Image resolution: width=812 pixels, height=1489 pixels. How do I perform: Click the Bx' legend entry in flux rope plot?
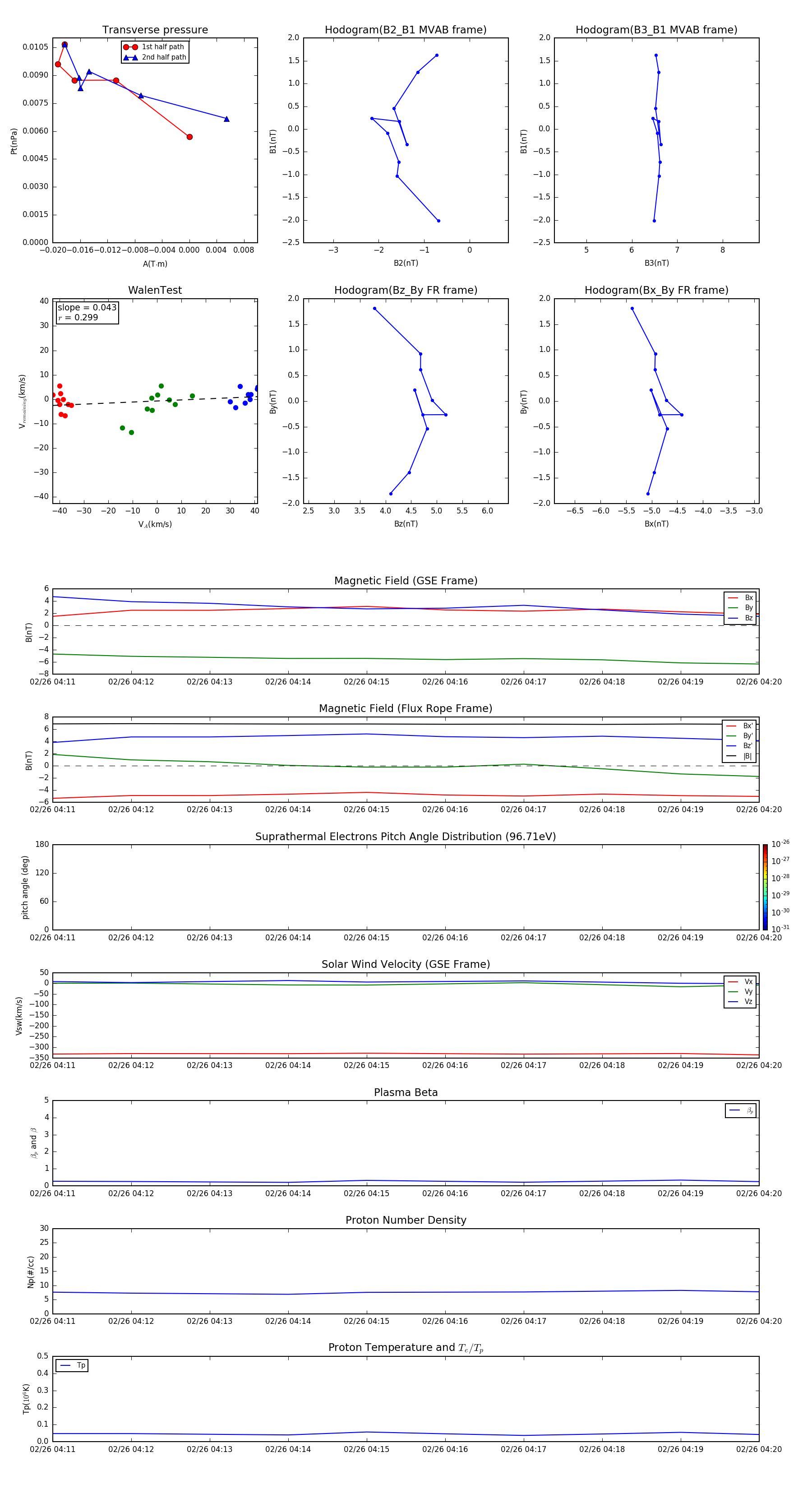[740, 726]
